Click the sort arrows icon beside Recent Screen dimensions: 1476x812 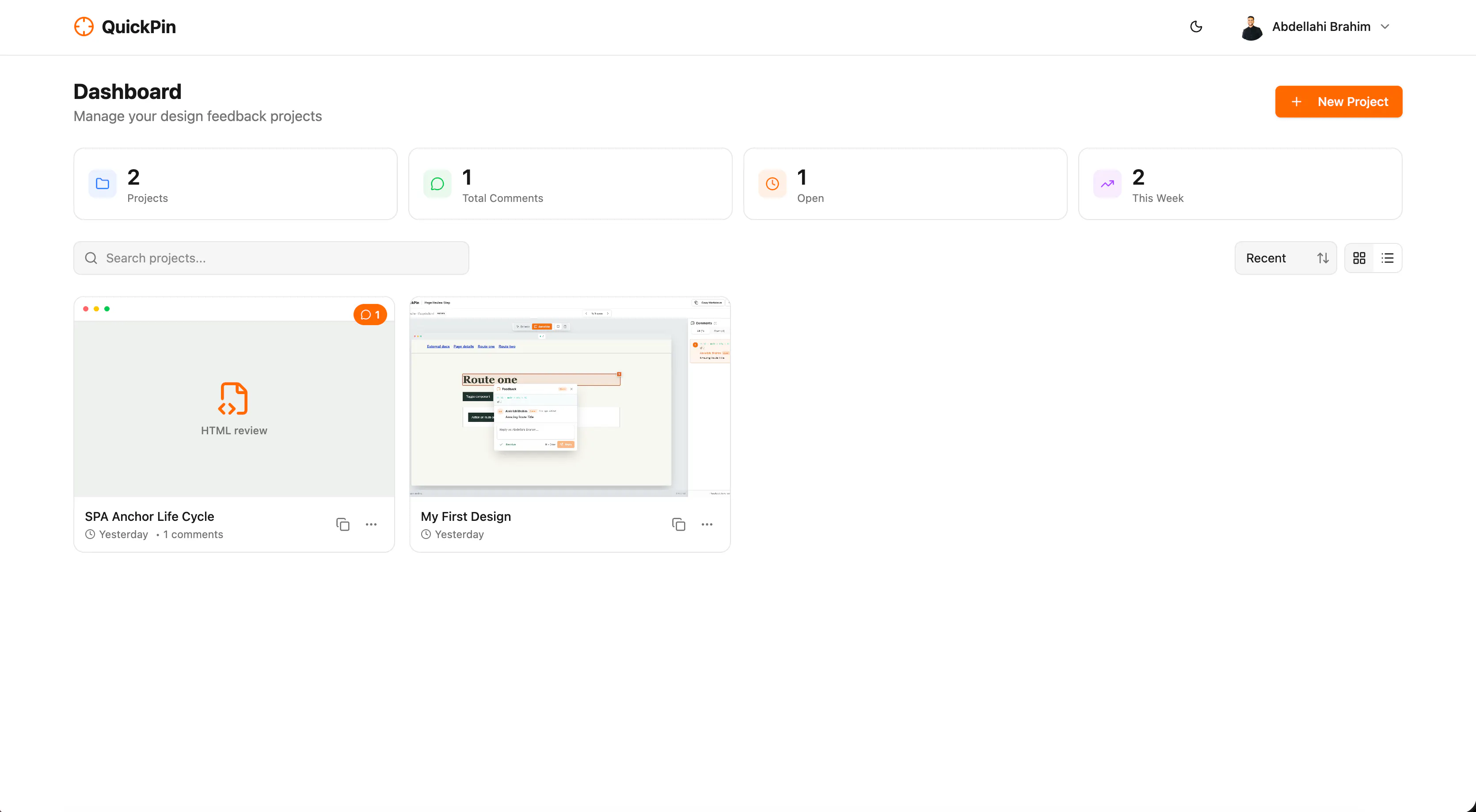[x=1323, y=258]
